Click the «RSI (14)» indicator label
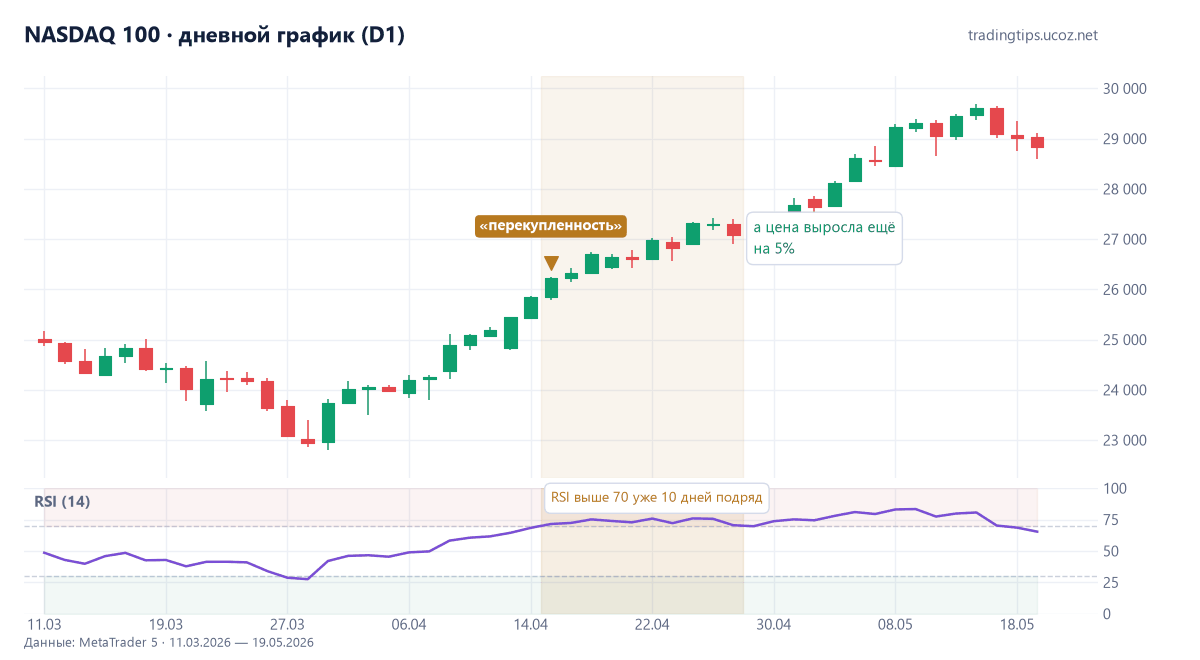Viewport: 1200px width, 660px height. pyautogui.click(x=62, y=501)
